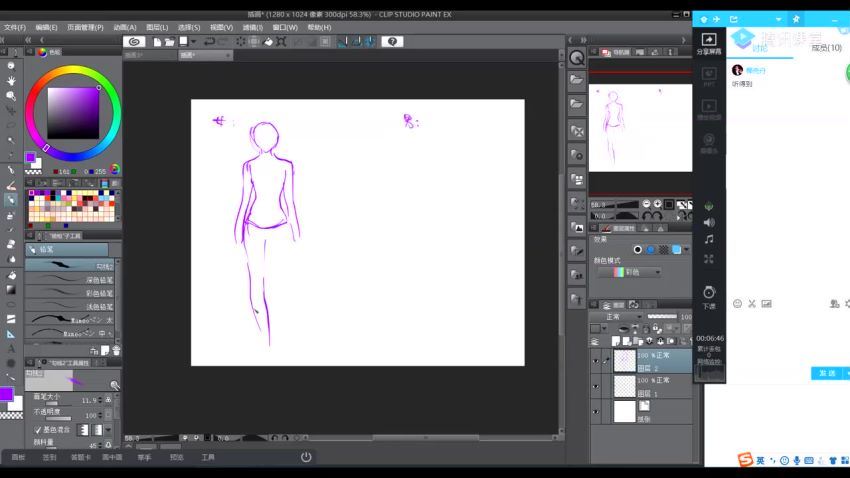Click the 发送 send button
The height and width of the screenshot is (478, 850).
pyautogui.click(x=827, y=373)
